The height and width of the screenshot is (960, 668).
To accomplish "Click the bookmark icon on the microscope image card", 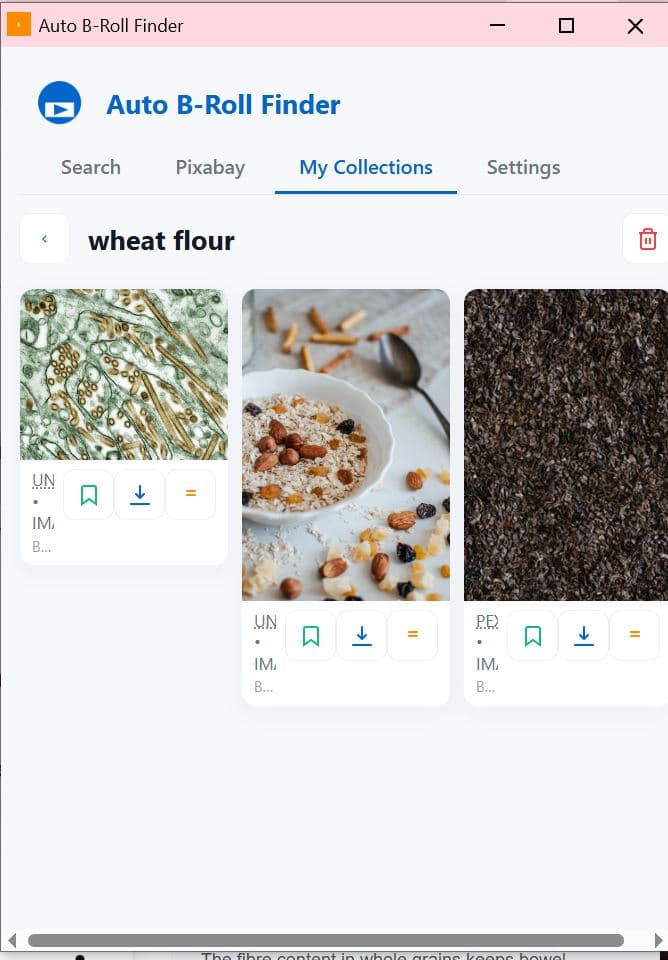I will pos(89,495).
